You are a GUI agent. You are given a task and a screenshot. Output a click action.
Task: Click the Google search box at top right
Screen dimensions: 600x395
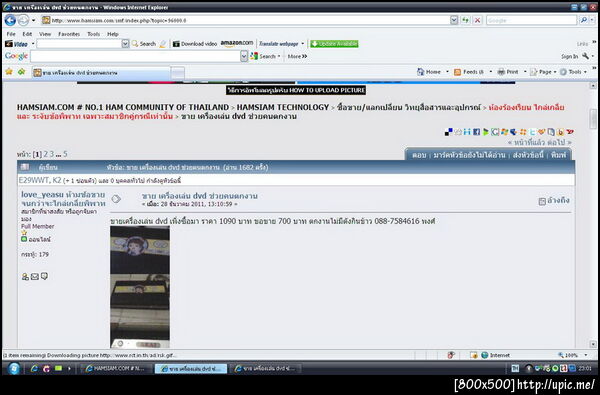coord(531,20)
